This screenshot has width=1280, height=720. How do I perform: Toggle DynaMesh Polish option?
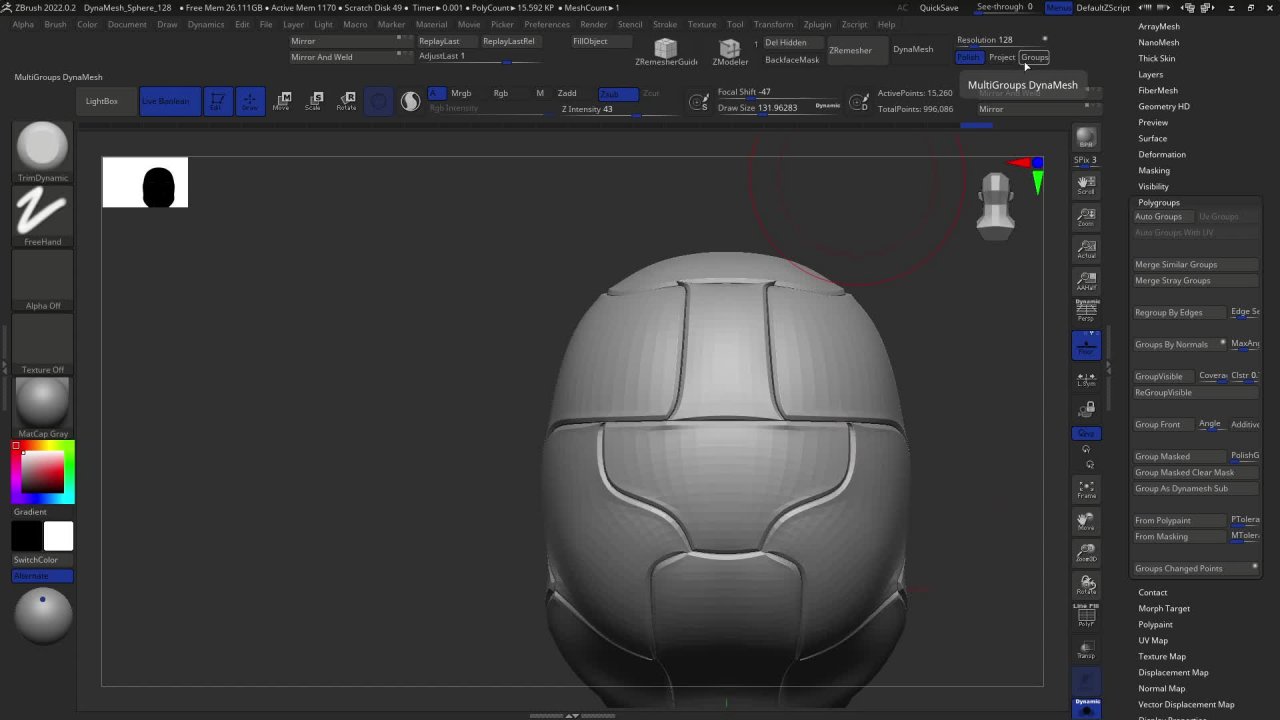[969, 57]
